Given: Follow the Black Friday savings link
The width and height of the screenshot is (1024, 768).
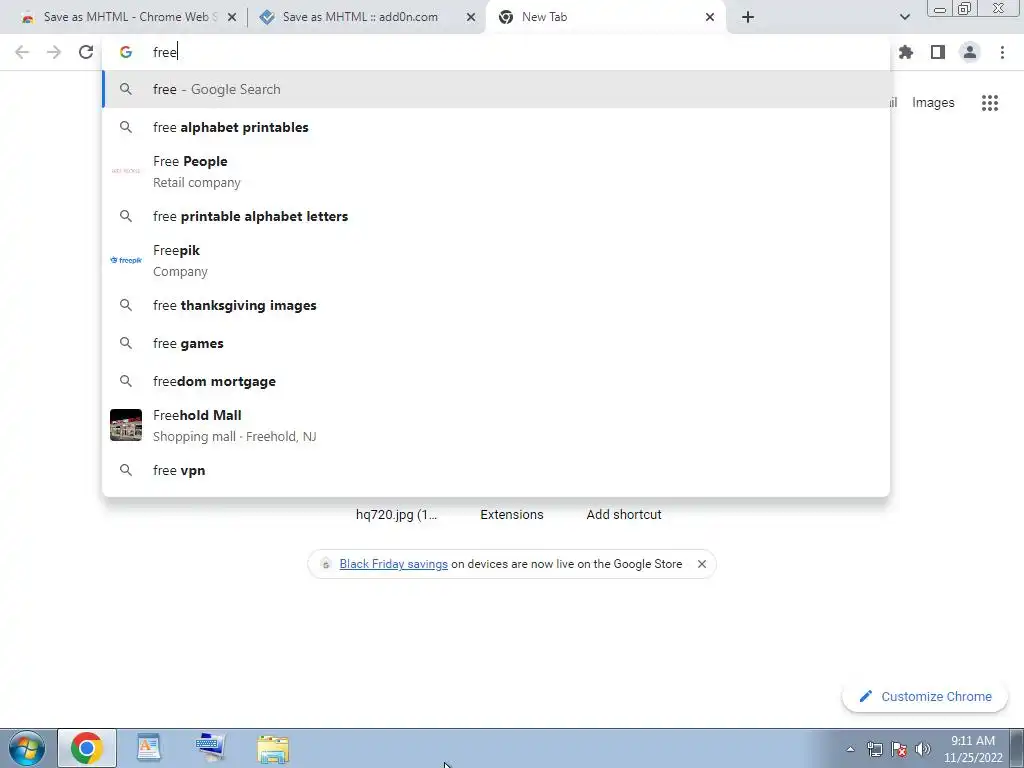Looking at the screenshot, I should pos(394,564).
